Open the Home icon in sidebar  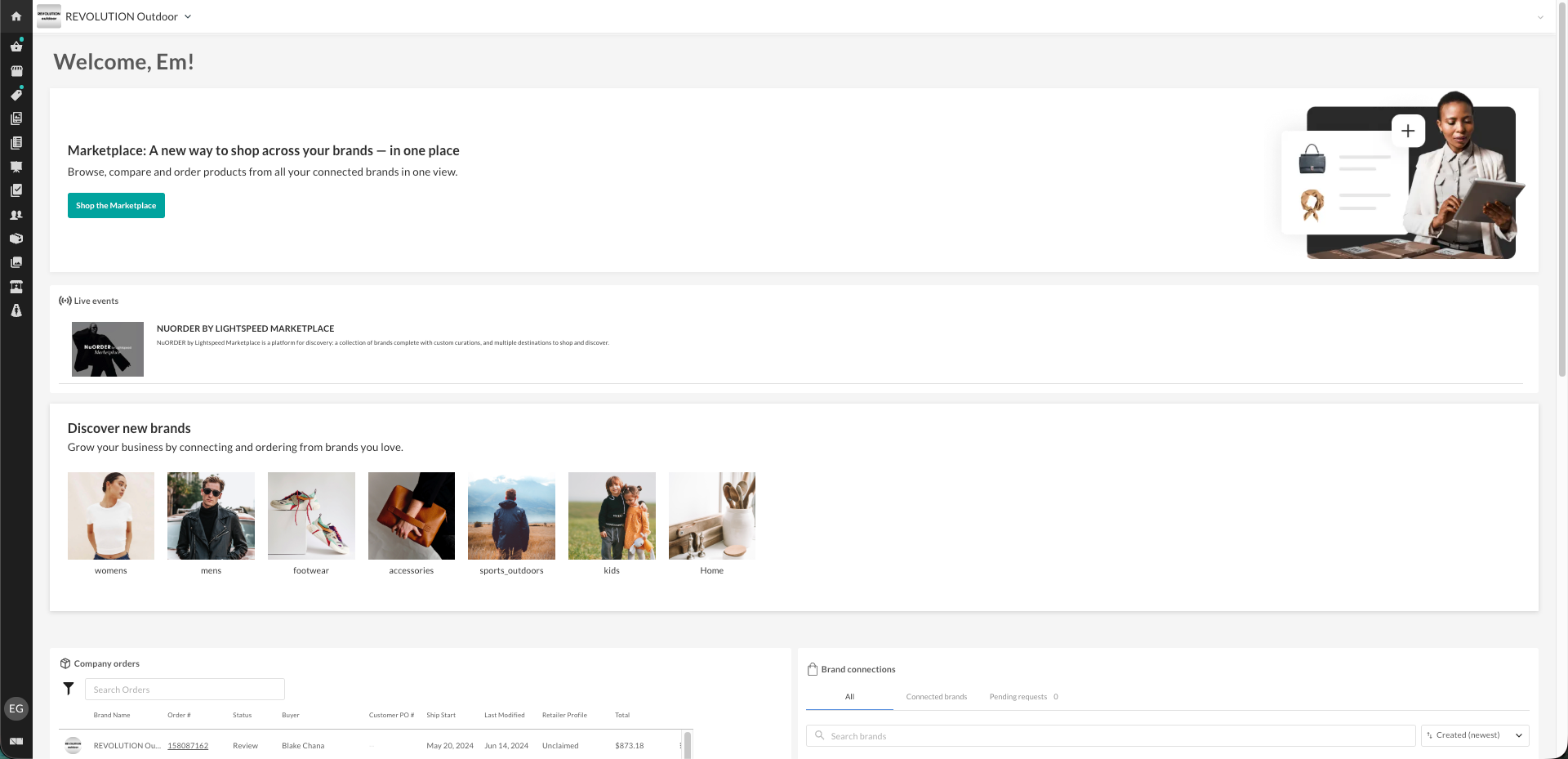16,16
